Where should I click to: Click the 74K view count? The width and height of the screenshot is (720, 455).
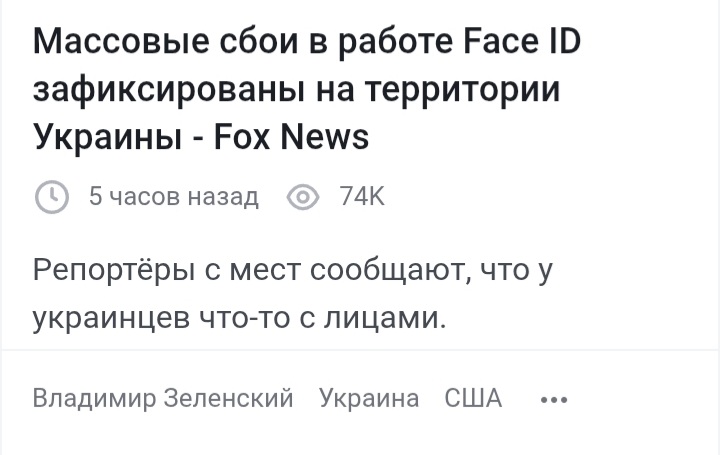(362, 197)
